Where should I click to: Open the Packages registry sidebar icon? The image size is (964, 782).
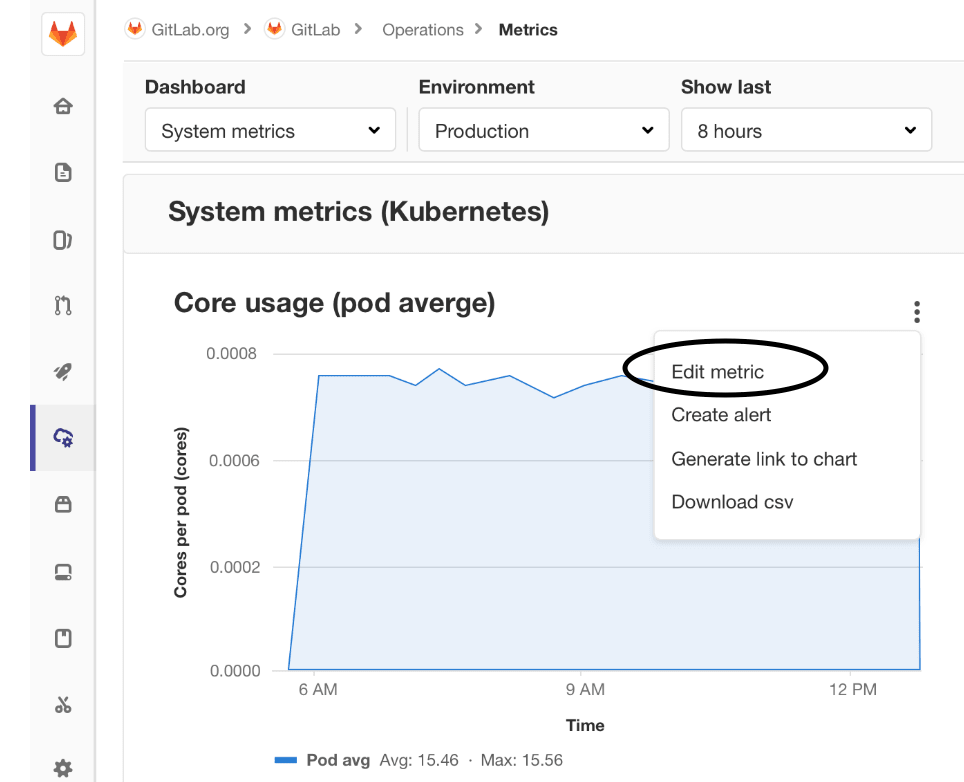point(62,504)
